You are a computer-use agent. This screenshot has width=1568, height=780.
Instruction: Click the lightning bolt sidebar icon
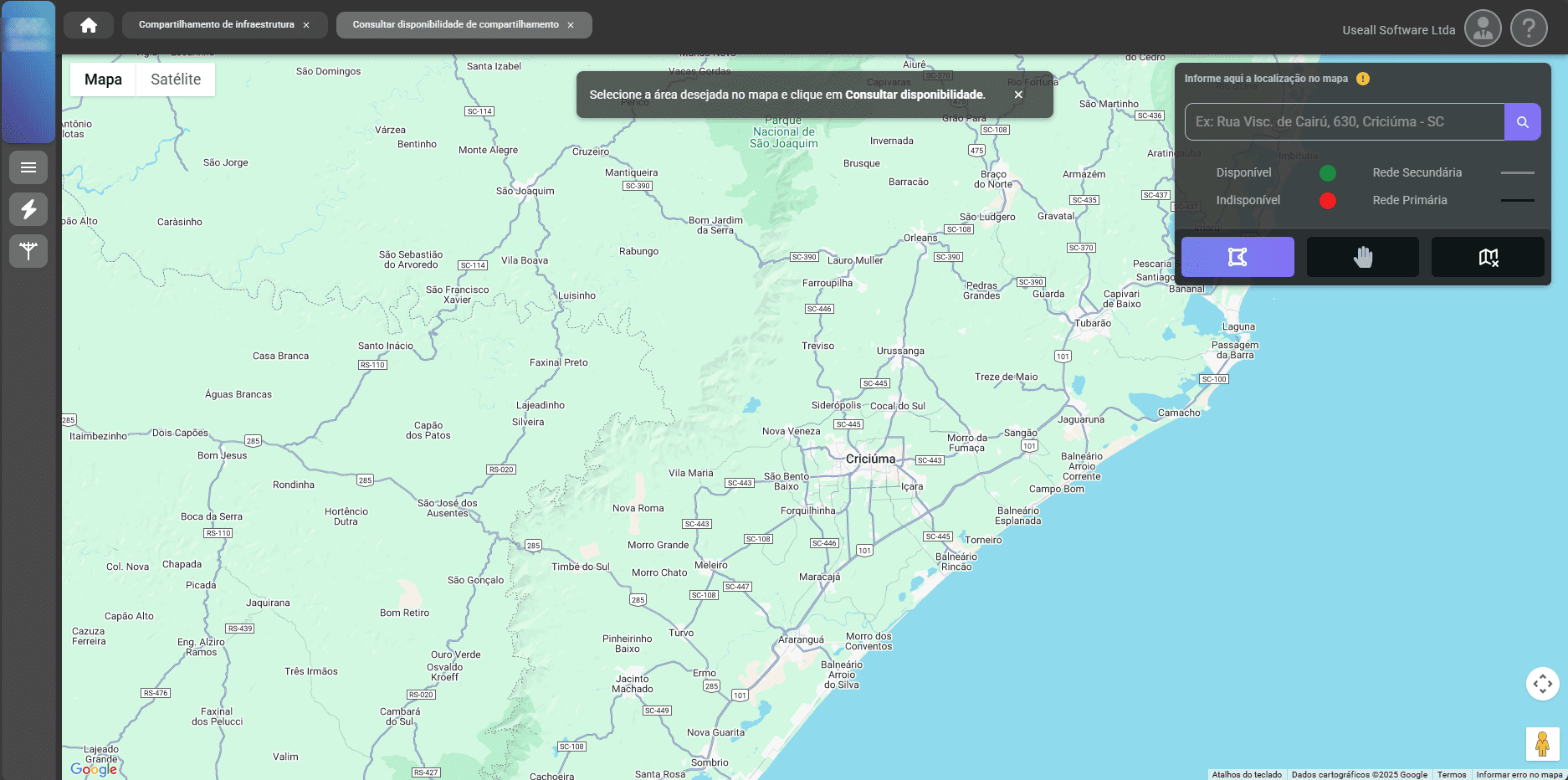click(28, 209)
